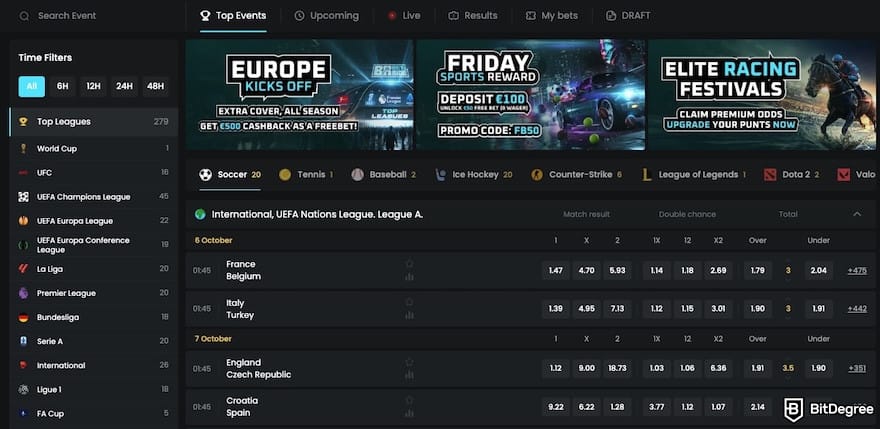
Task: Open Ligue 1 in sidebar
Action: [94, 389]
